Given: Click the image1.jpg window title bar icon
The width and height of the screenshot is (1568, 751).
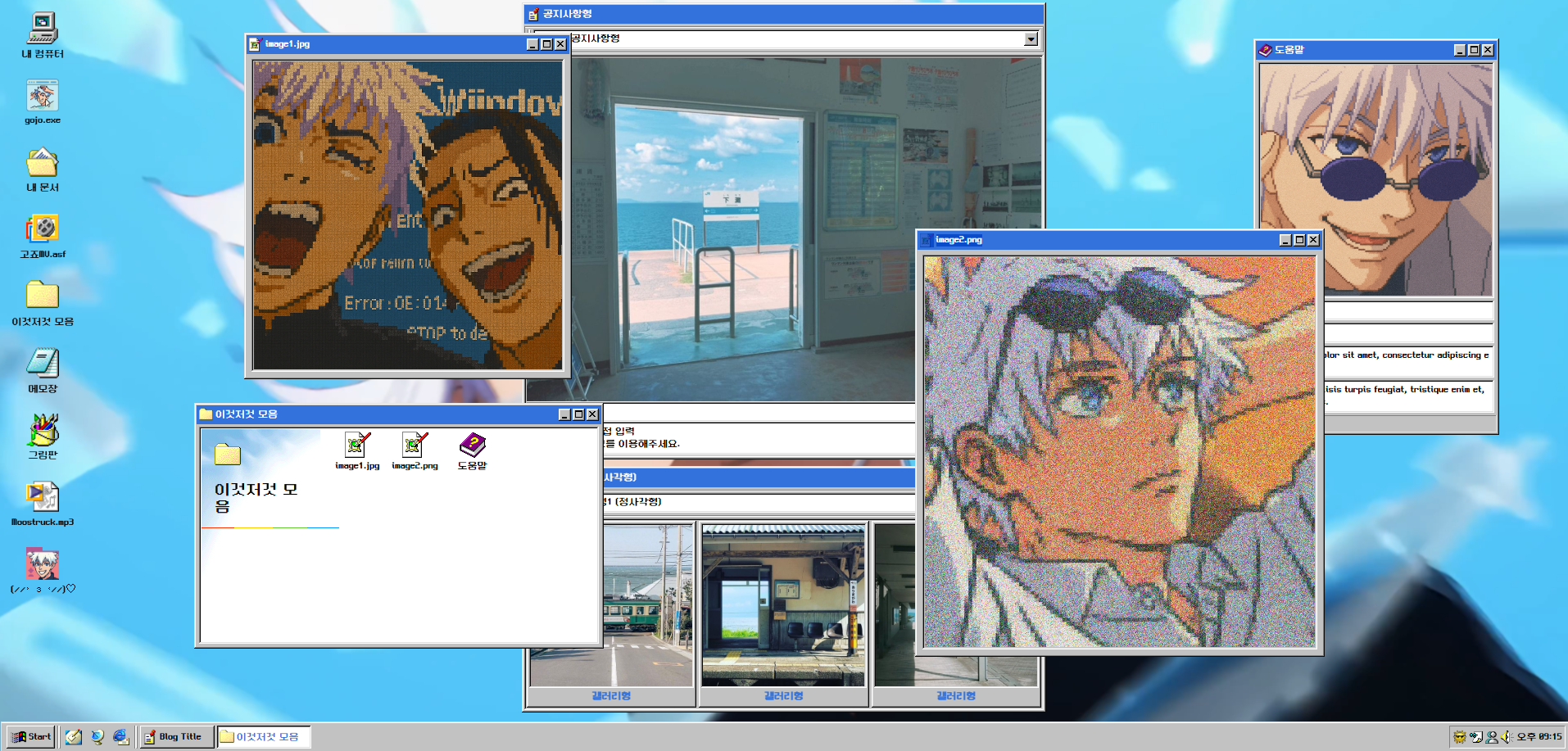Looking at the screenshot, I should (x=256, y=44).
